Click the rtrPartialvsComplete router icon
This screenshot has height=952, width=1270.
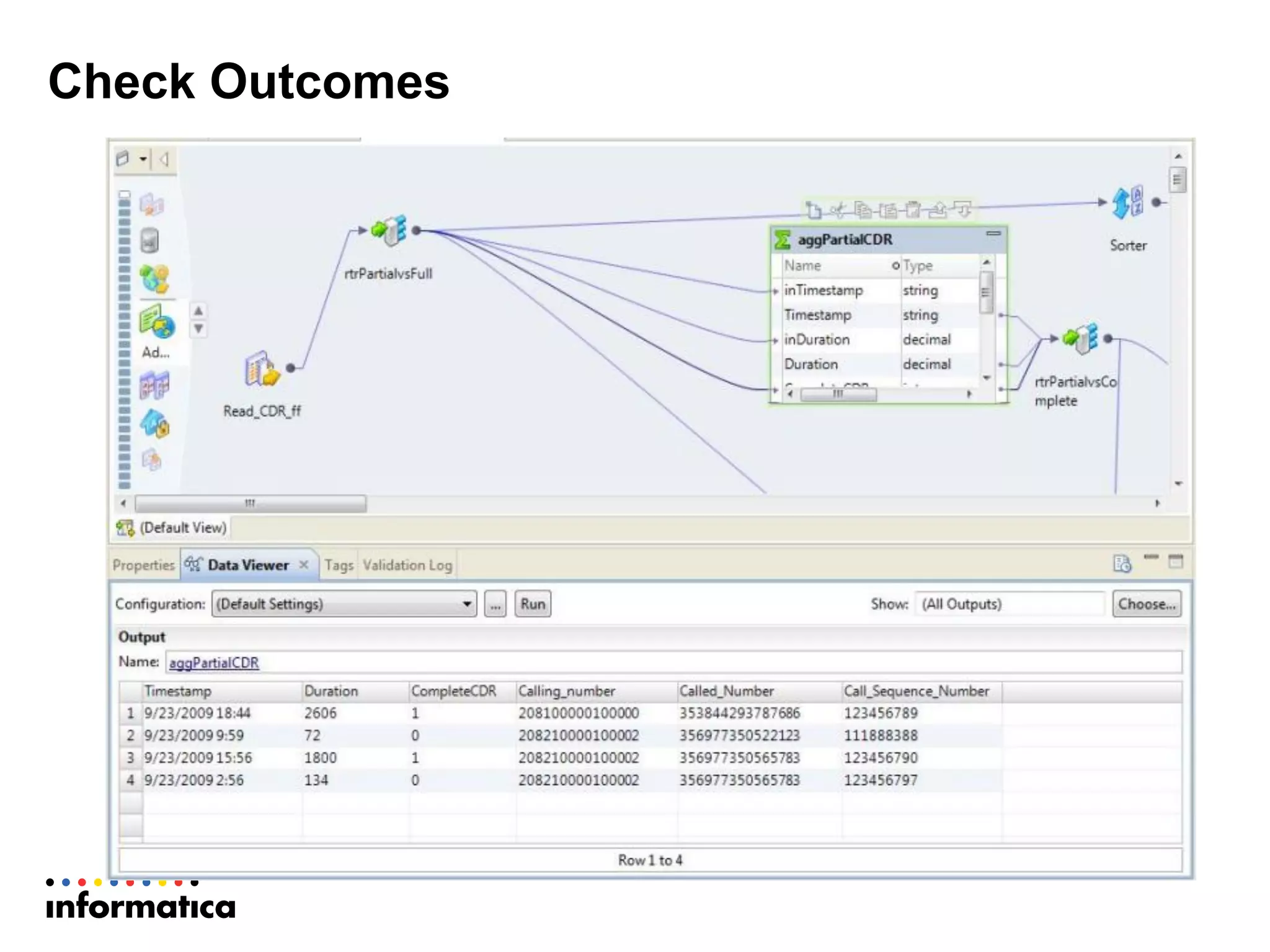(1080, 338)
